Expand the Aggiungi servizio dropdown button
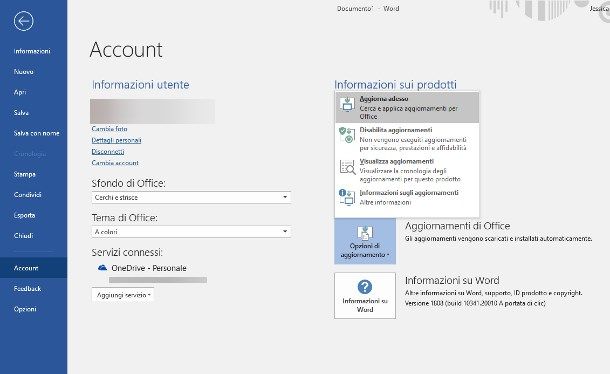610x374 pixels. [x=123, y=295]
